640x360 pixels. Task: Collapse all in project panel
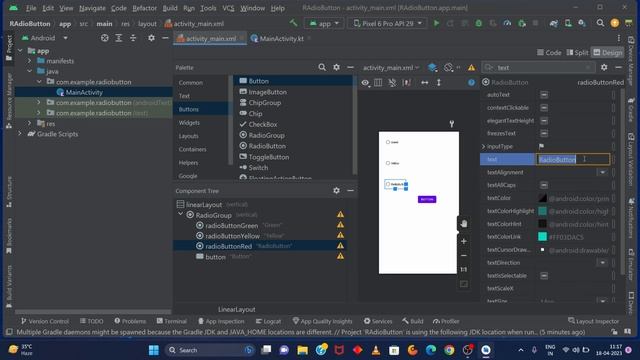coord(133,38)
